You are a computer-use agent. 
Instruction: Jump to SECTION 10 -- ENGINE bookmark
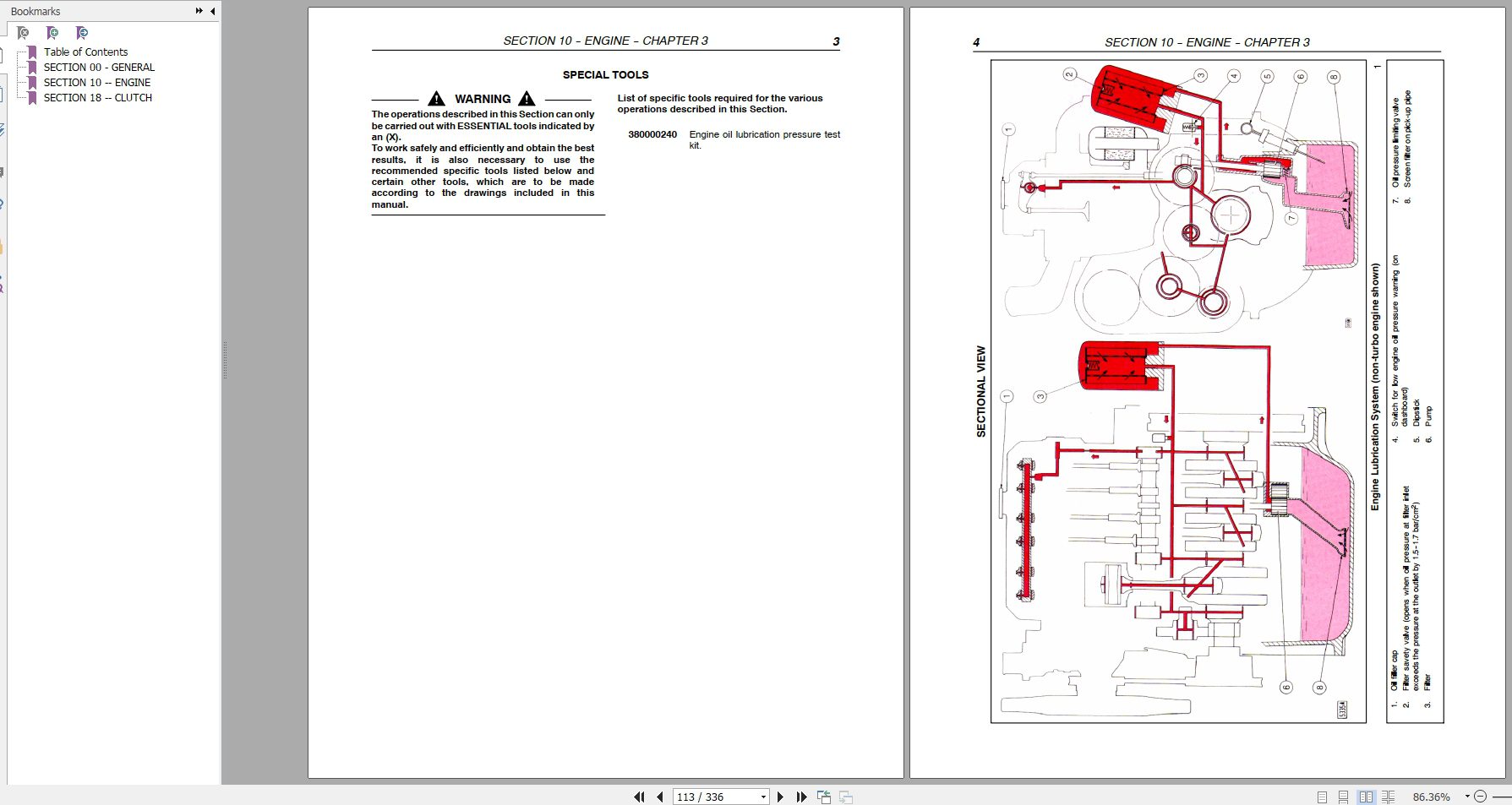pyautogui.click(x=97, y=82)
